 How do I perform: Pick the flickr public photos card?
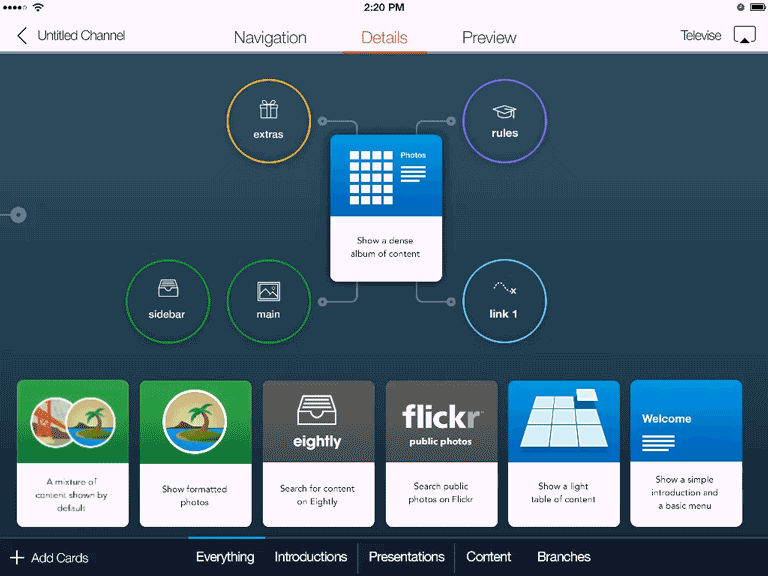pos(441,454)
